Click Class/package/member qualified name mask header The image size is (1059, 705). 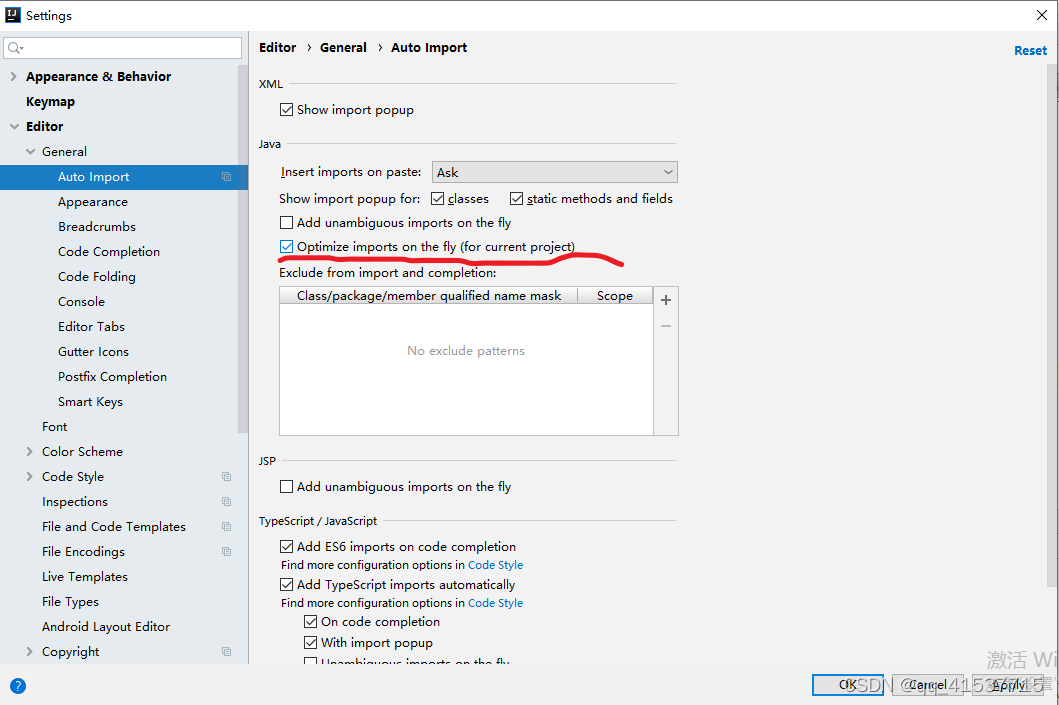tap(429, 296)
